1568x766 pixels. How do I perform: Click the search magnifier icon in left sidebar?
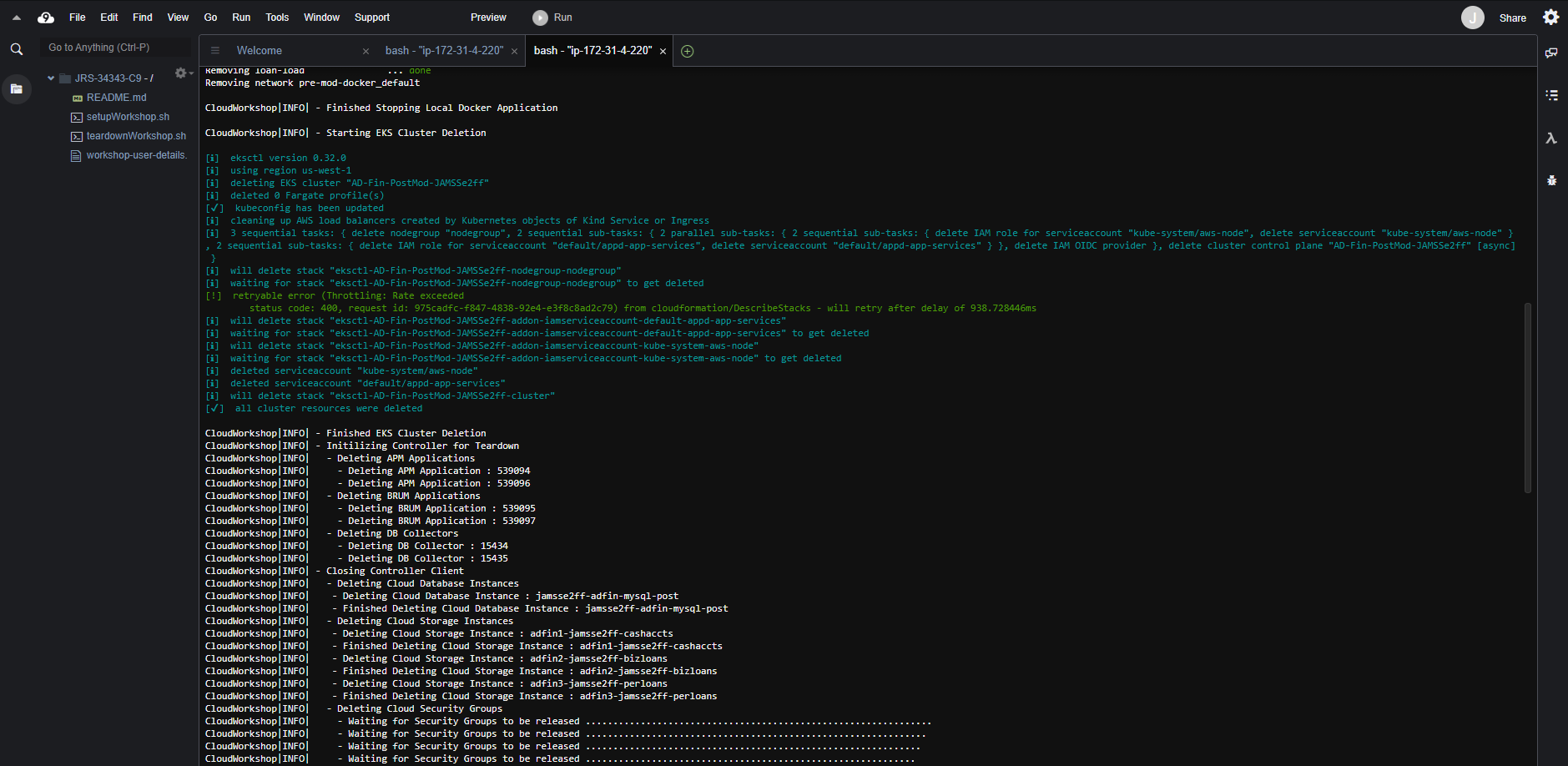pyautogui.click(x=16, y=49)
